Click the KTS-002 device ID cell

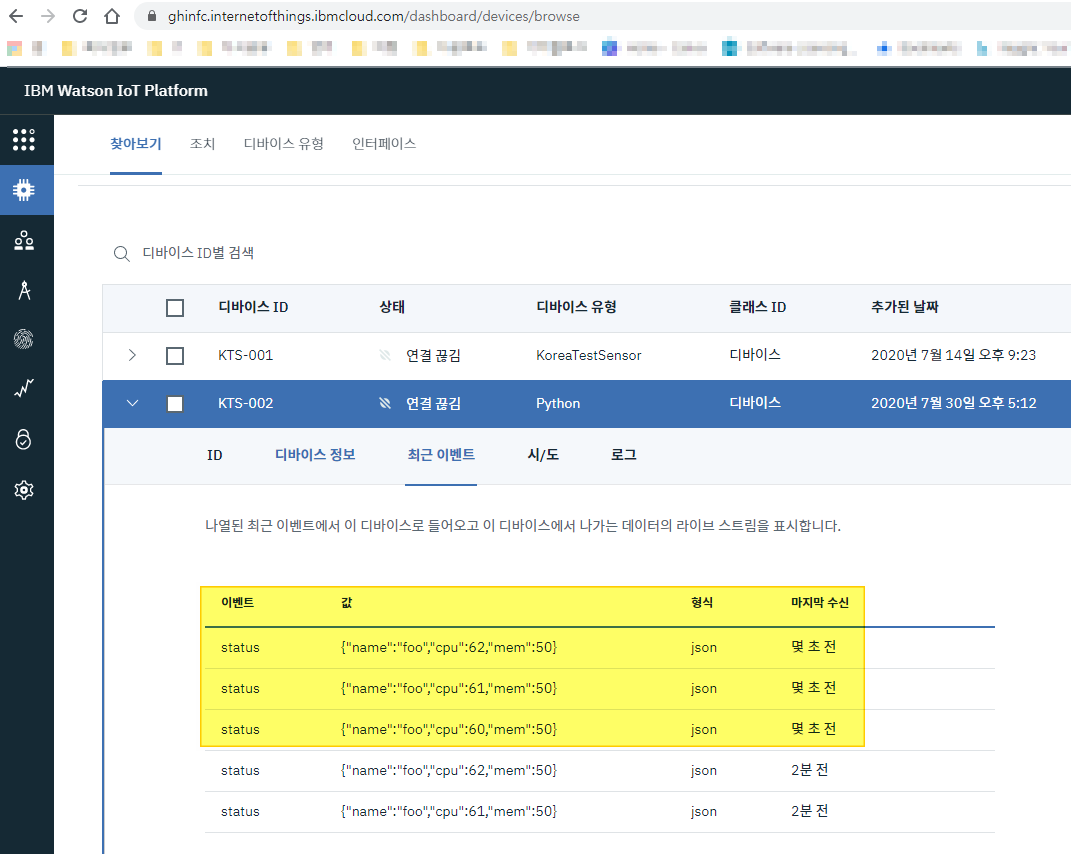(245, 403)
